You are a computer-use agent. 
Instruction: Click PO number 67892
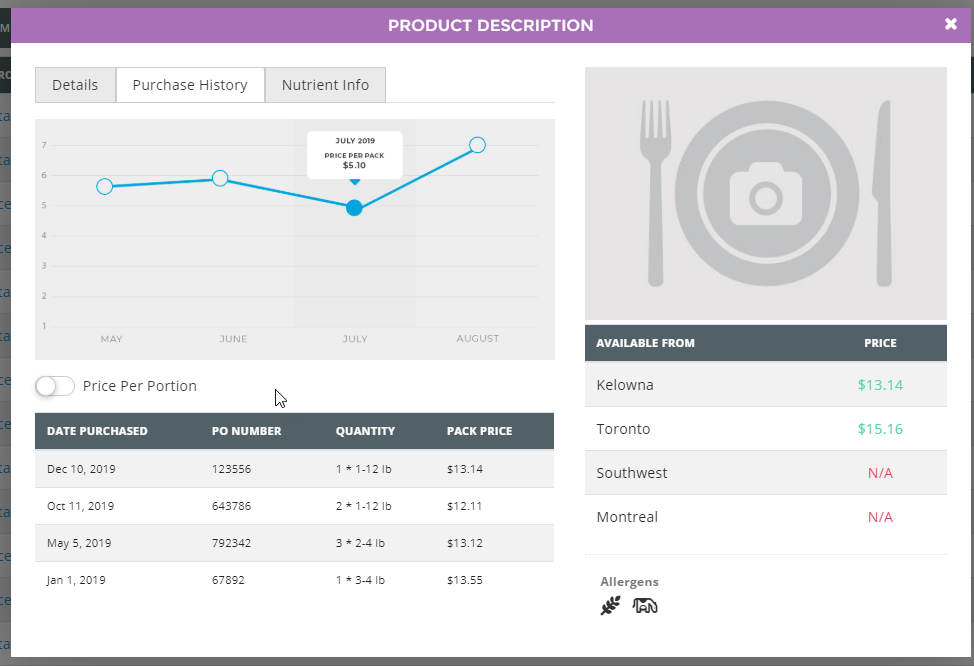pyautogui.click(x=228, y=580)
